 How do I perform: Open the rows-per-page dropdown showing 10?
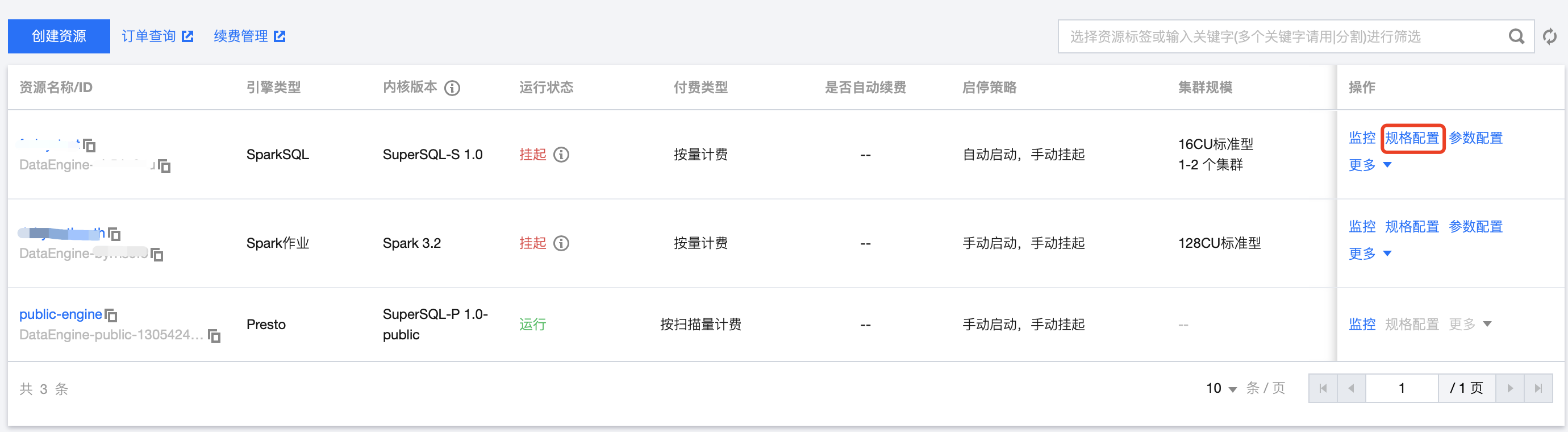coord(1221,388)
